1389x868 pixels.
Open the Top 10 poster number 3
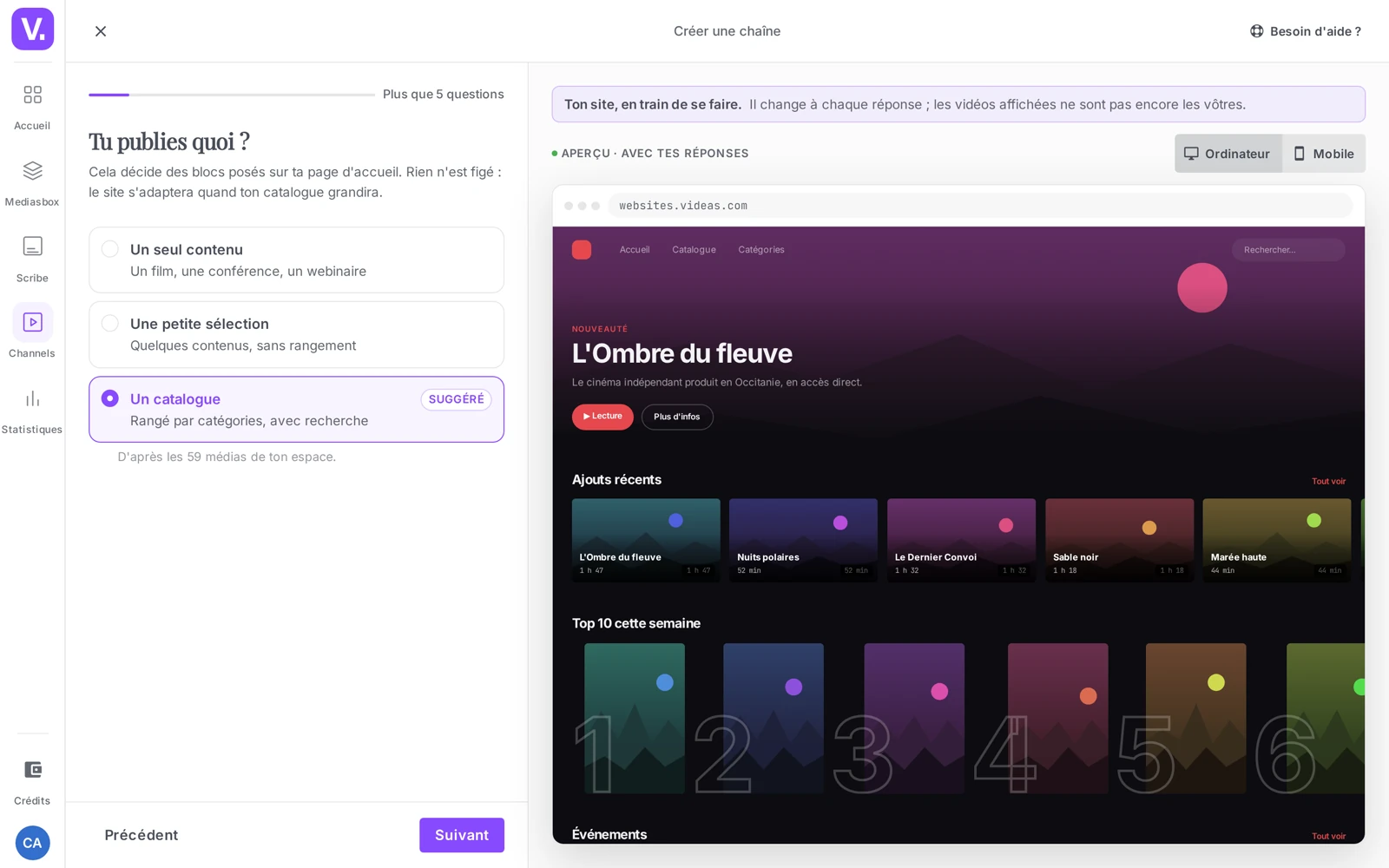914,719
